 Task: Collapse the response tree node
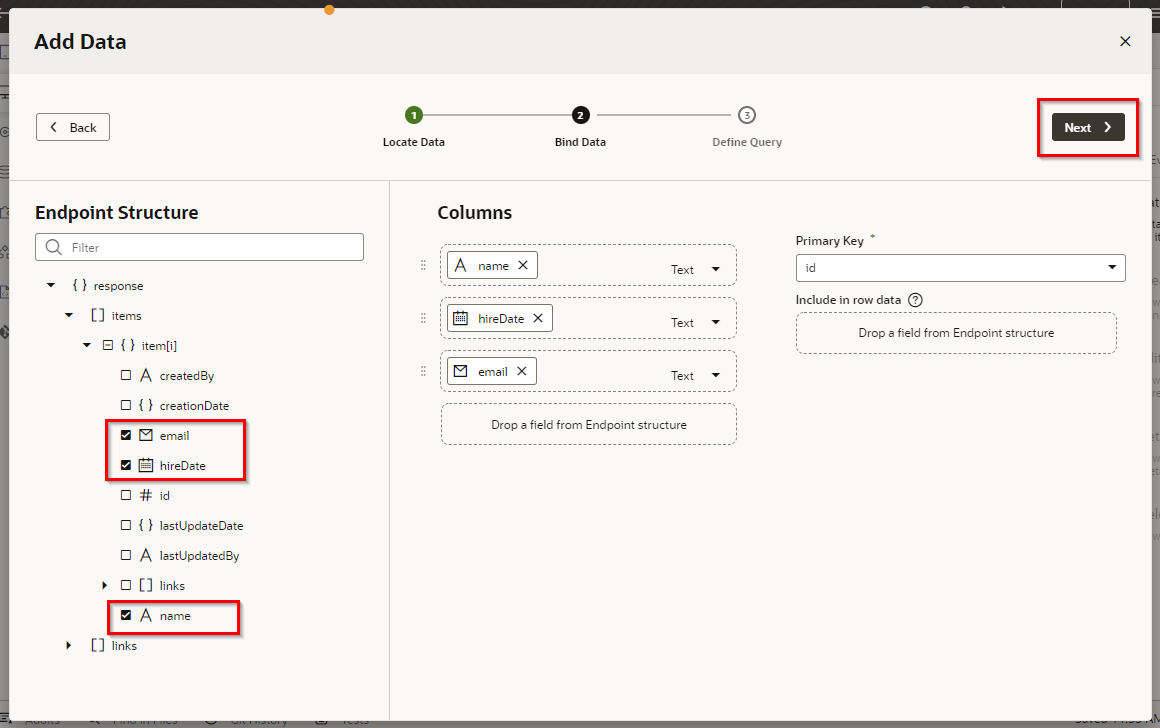[51, 286]
